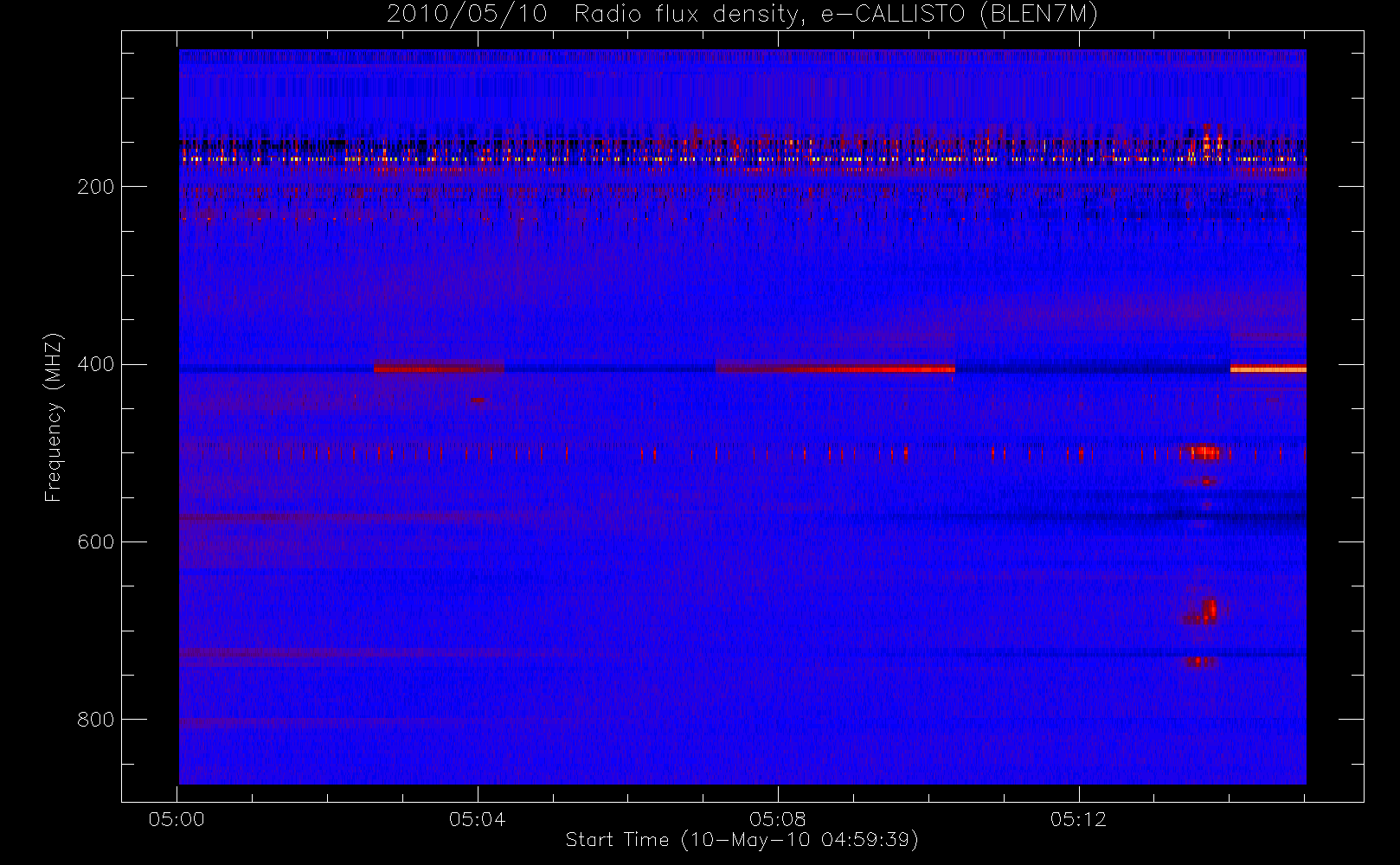Click the bright yellow 400 MHz emission at right edge
The image size is (1400, 865).
point(1268,369)
